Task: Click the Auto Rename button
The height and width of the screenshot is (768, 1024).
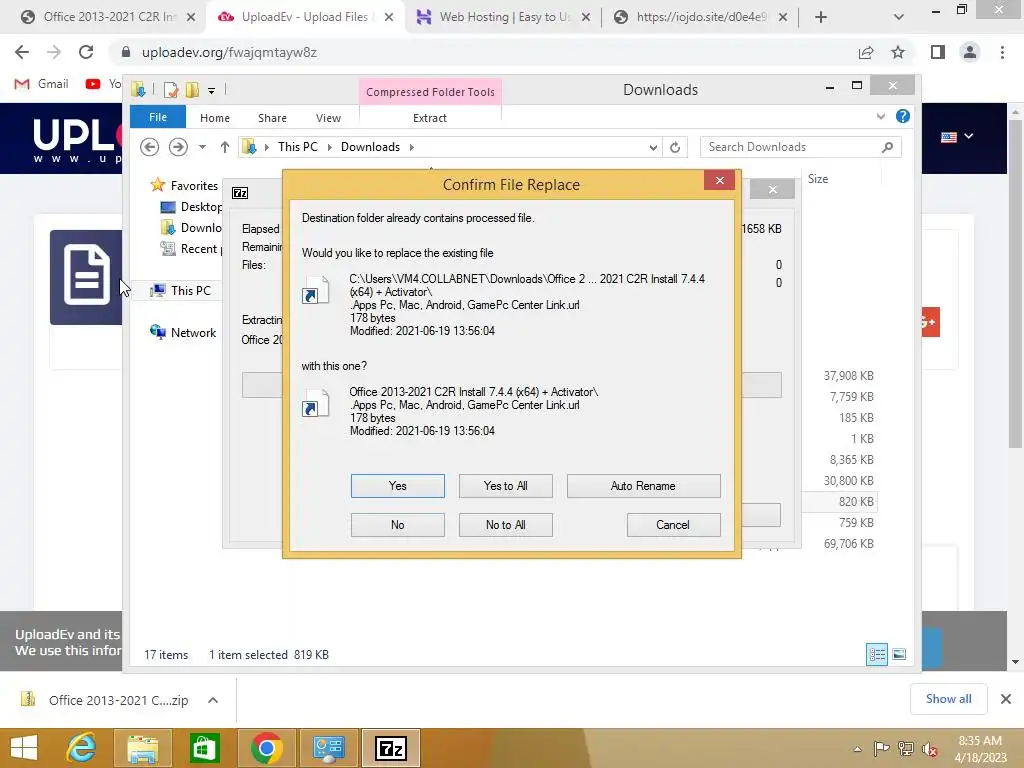Action: [x=643, y=486]
